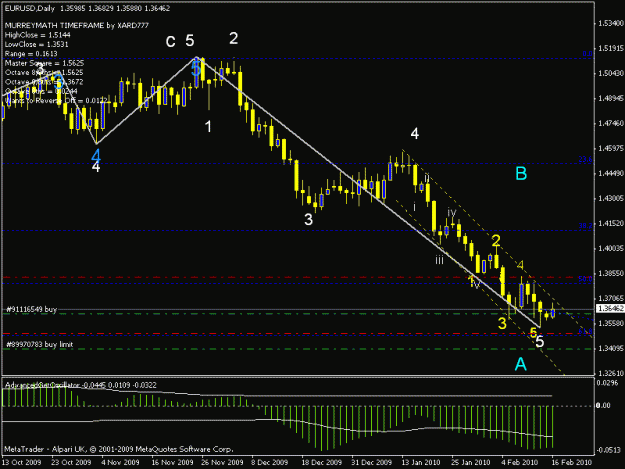
Task: Click the white 1 wave label
Action: pyautogui.click(x=208, y=127)
